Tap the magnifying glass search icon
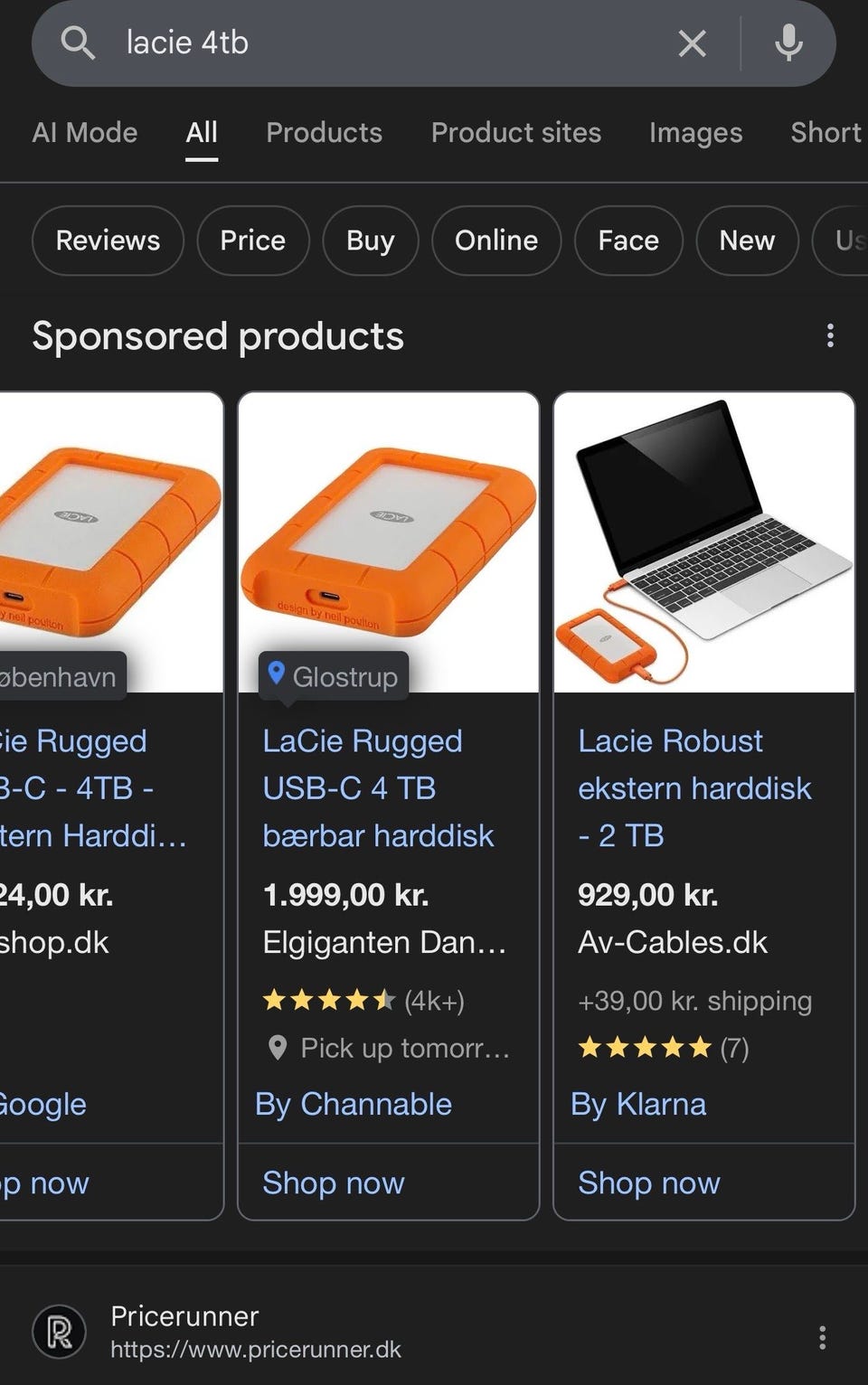This screenshot has height=1385, width=868. tap(78, 42)
